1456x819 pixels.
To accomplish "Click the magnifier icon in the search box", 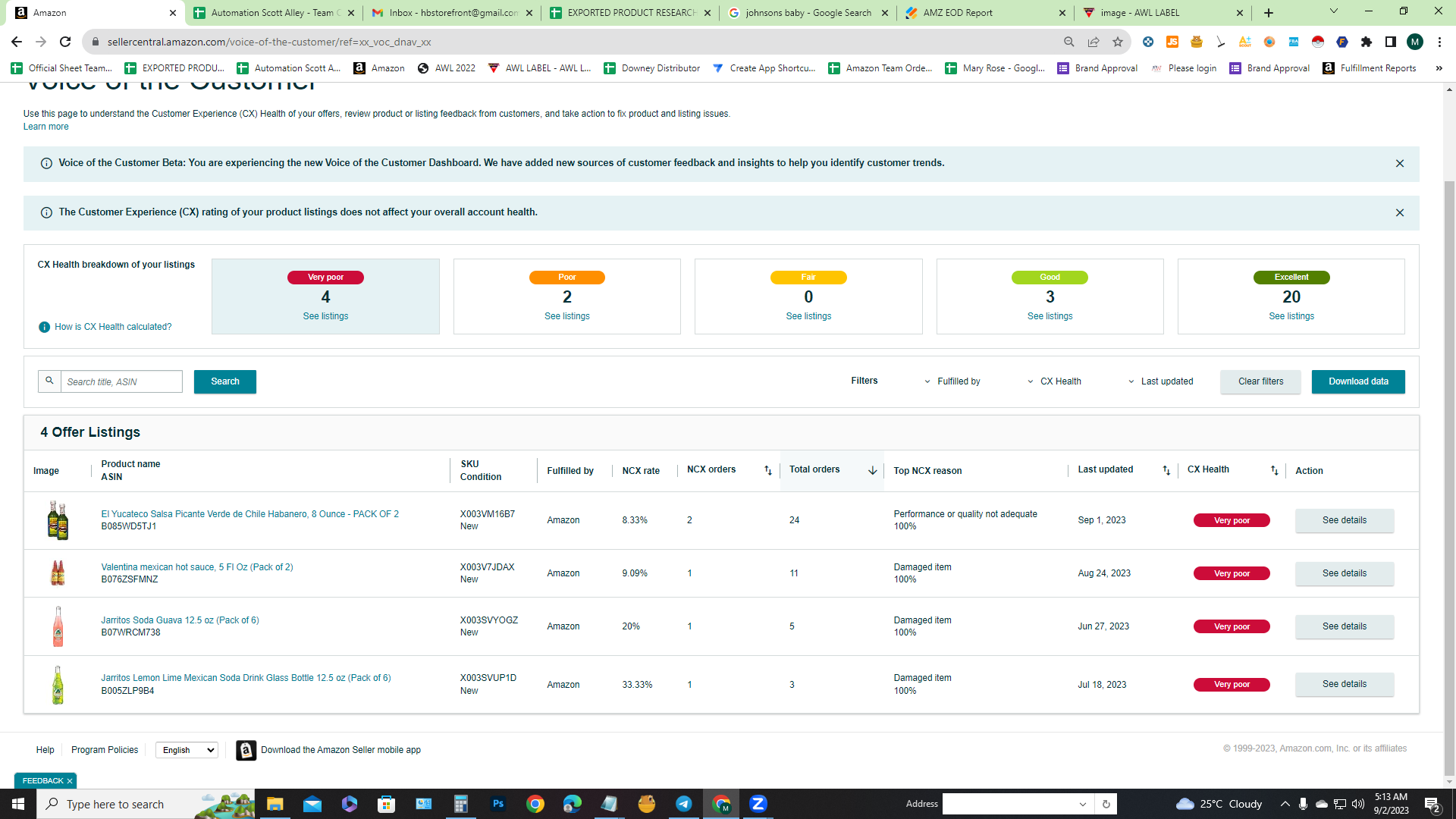I will click(49, 381).
